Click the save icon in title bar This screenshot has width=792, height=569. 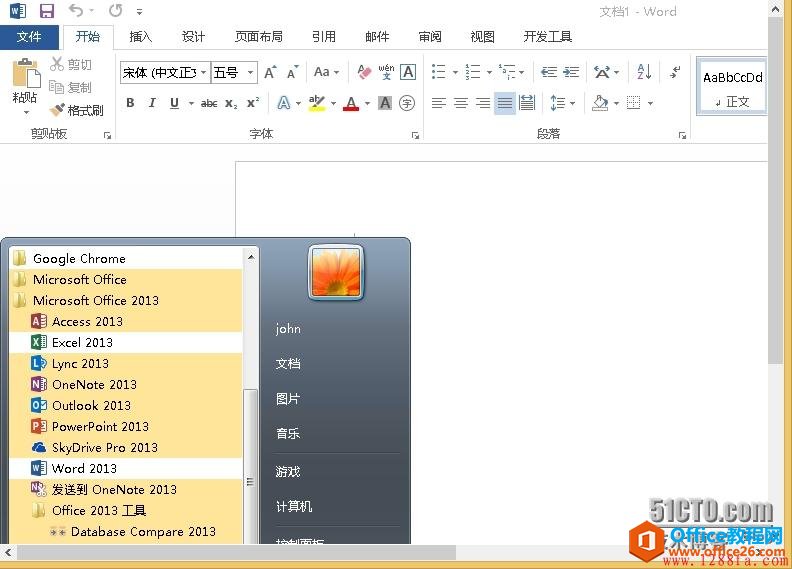coord(46,11)
